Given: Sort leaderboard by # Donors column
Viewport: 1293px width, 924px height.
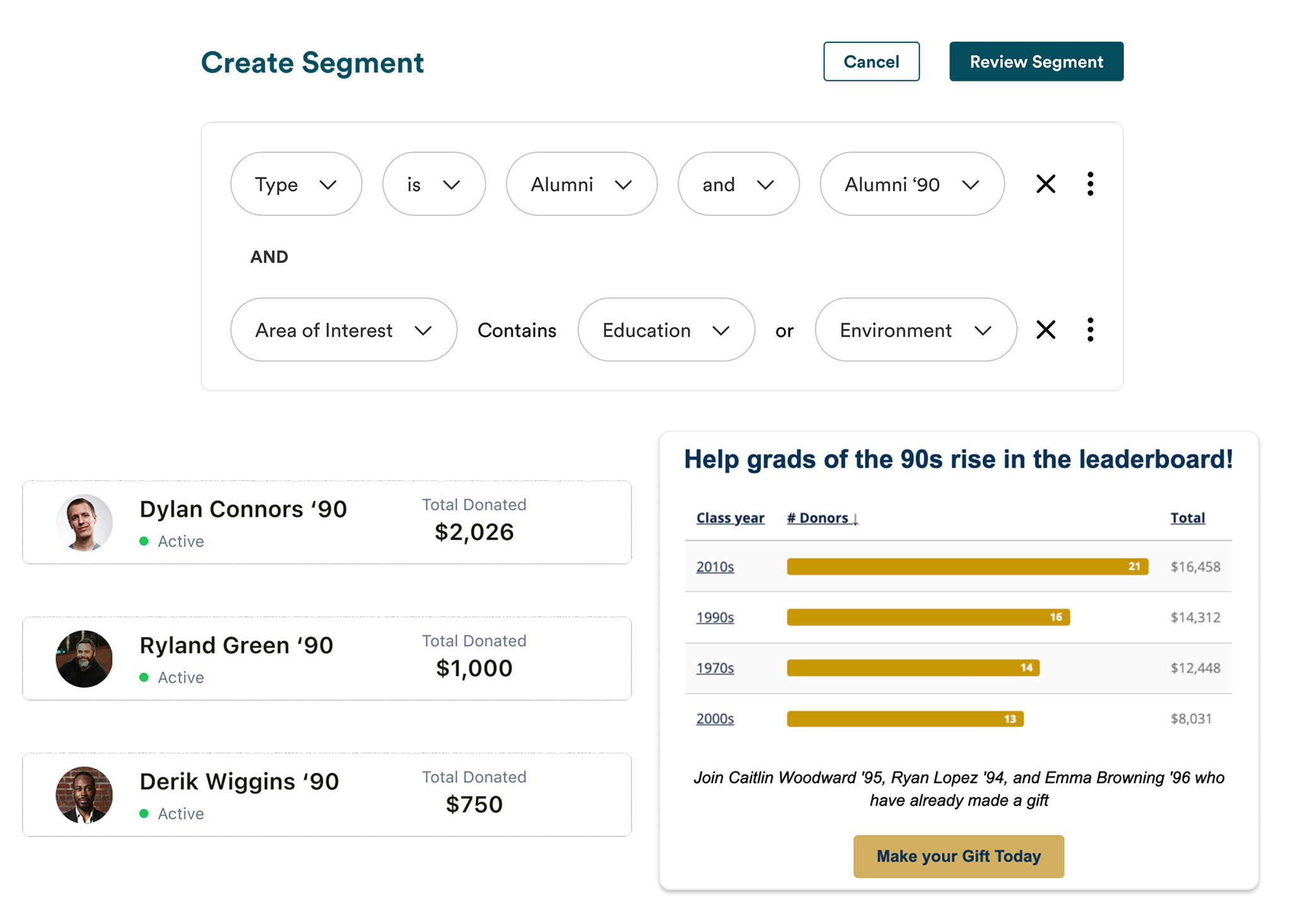Looking at the screenshot, I should (822, 518).
